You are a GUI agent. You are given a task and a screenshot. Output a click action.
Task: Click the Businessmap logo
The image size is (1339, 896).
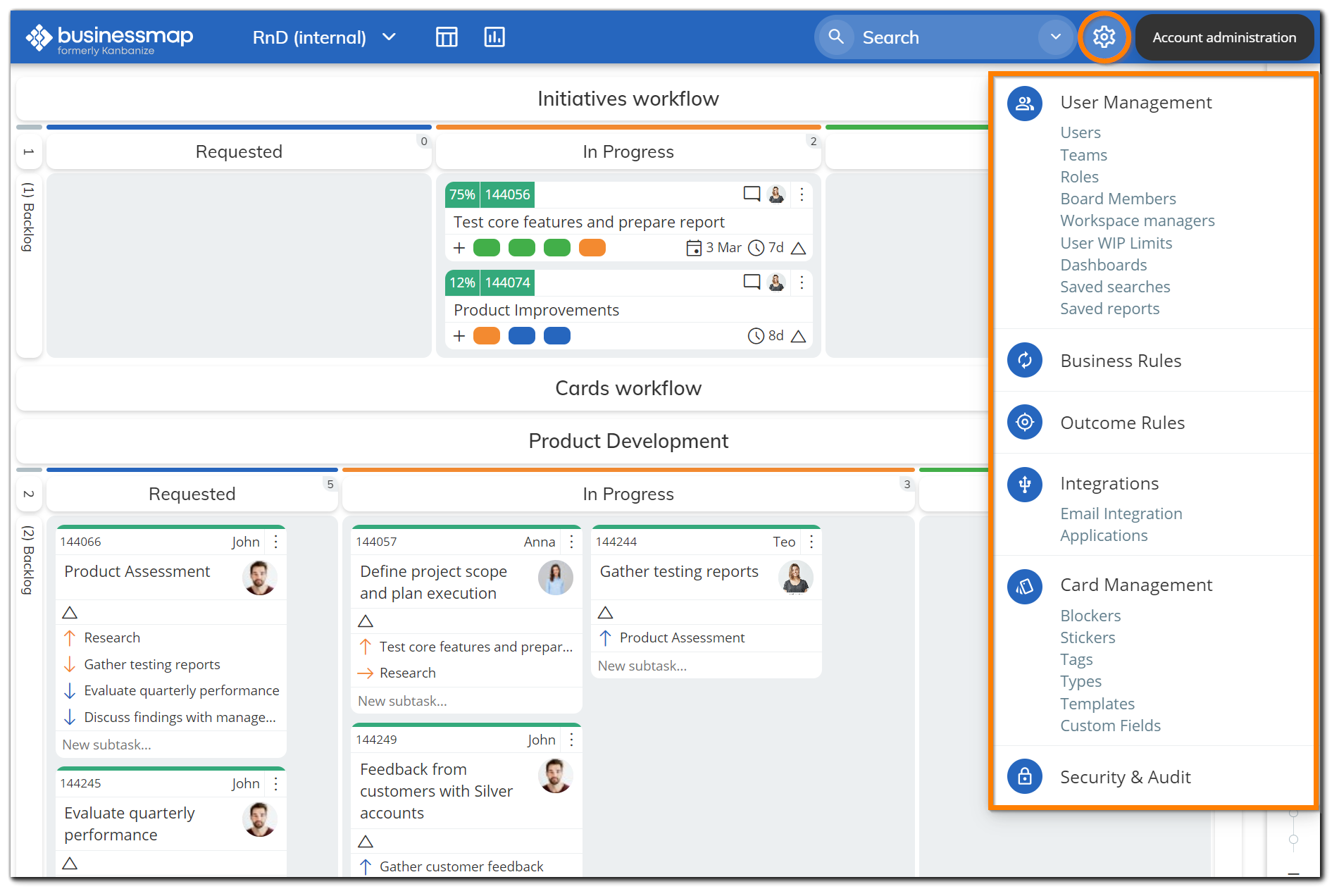tap(109, 38)
